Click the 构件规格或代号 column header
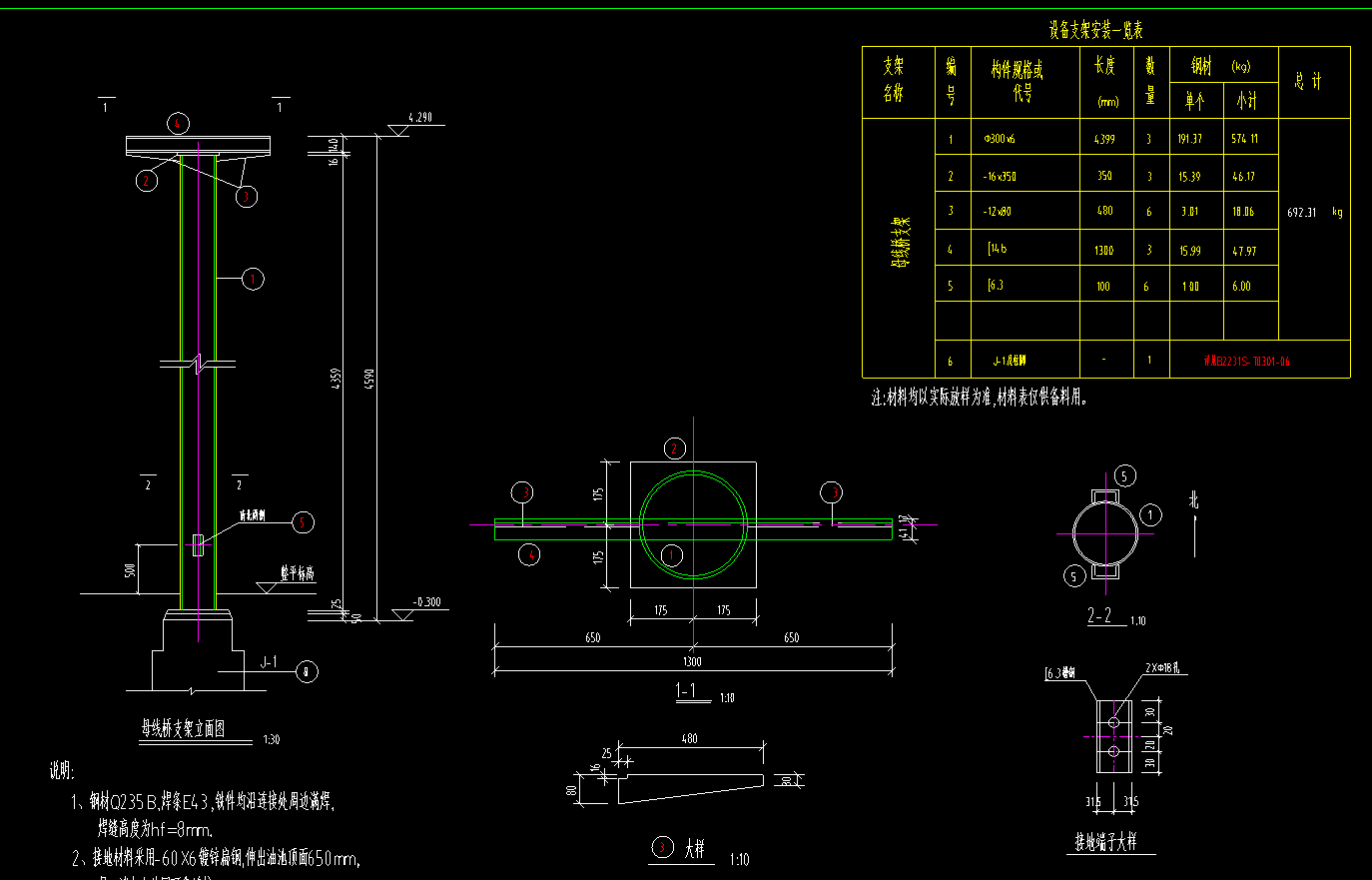The height and width of the screenshot is (880, 1372). (x=1017, y=81)
